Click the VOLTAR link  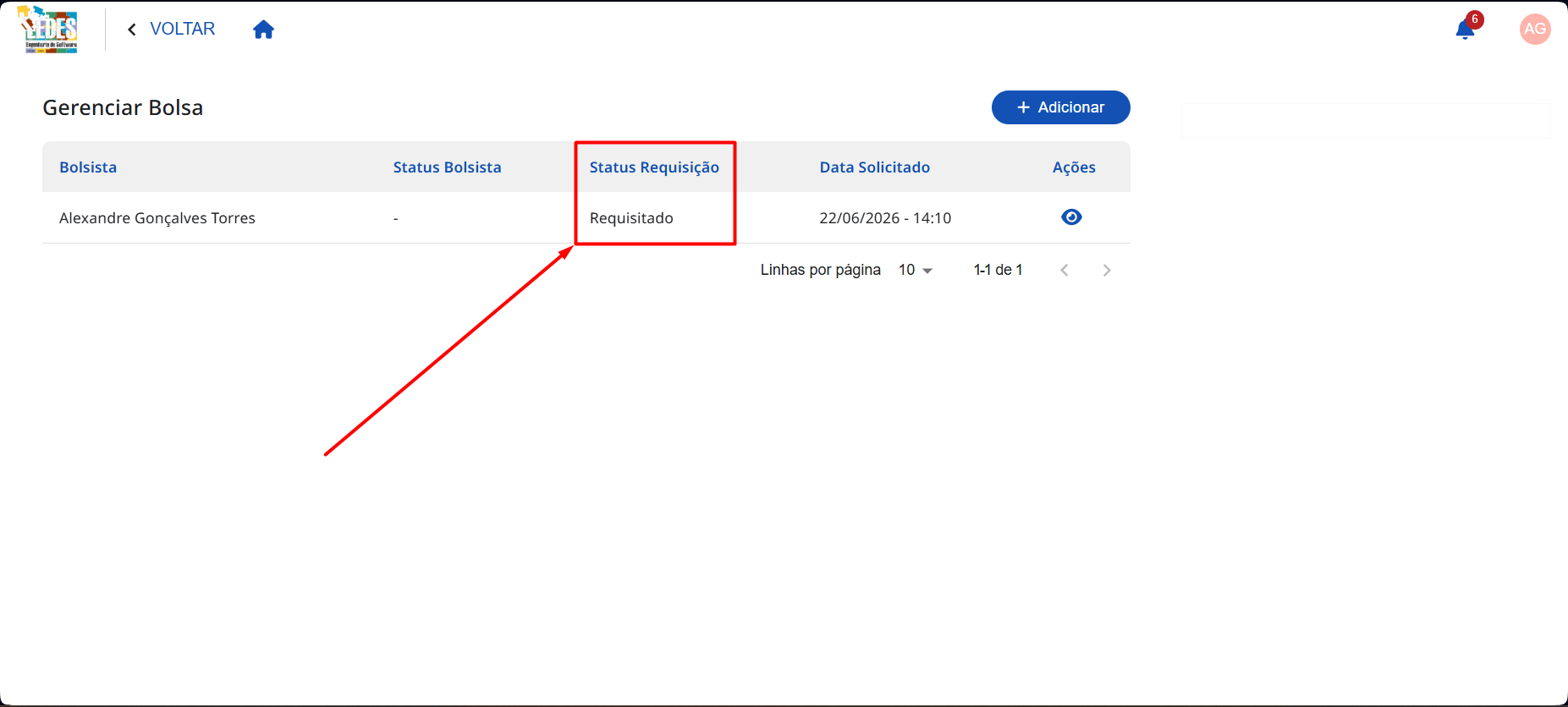coord(183,29)
